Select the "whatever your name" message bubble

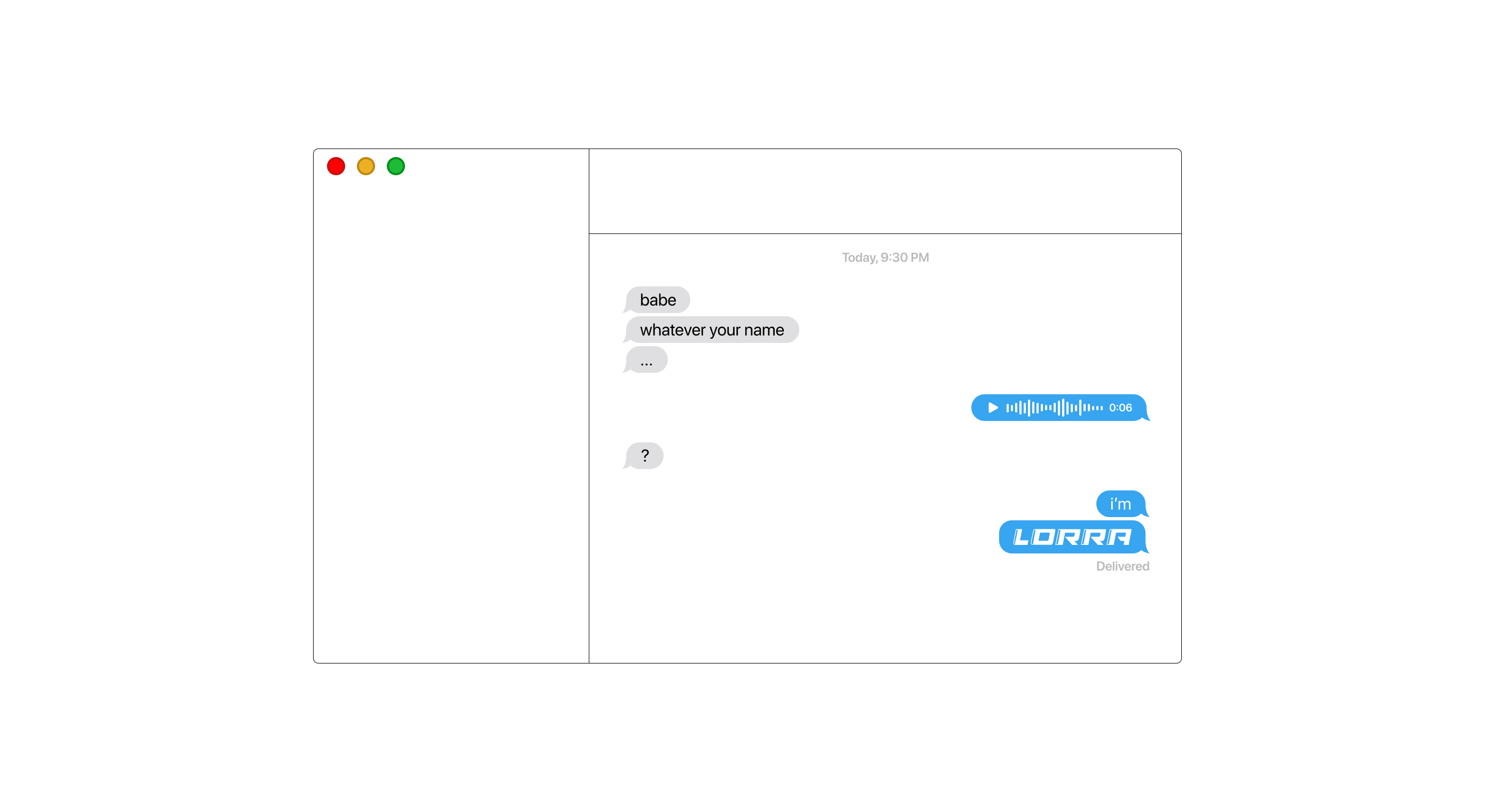pos(712,330)
